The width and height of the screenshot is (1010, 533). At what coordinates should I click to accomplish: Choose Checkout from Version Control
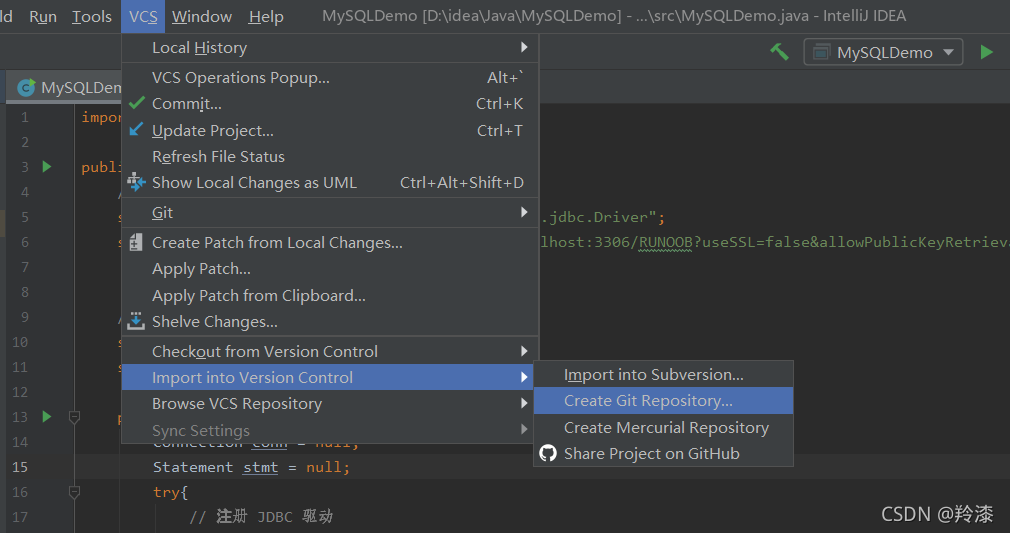click(330, 351)
